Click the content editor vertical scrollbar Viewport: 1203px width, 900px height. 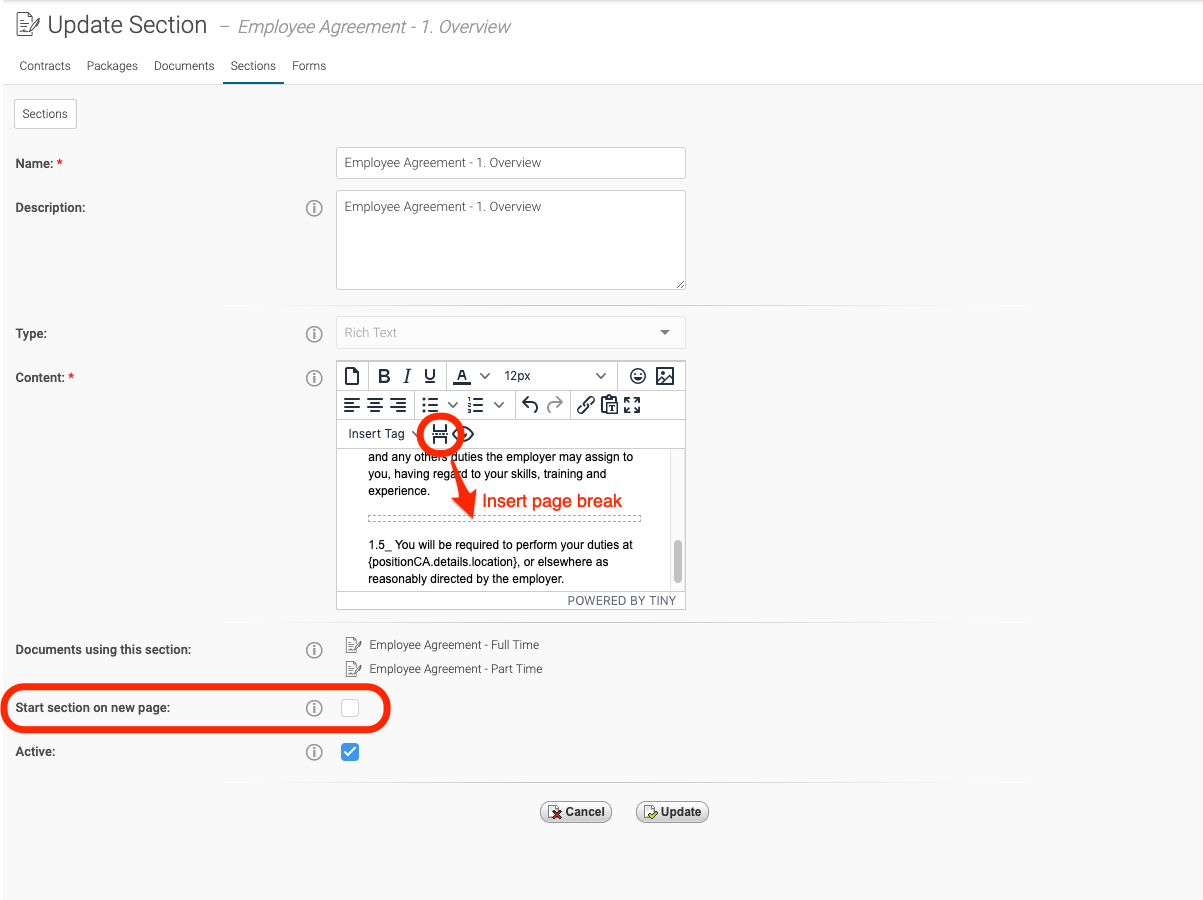pos(678,562)
